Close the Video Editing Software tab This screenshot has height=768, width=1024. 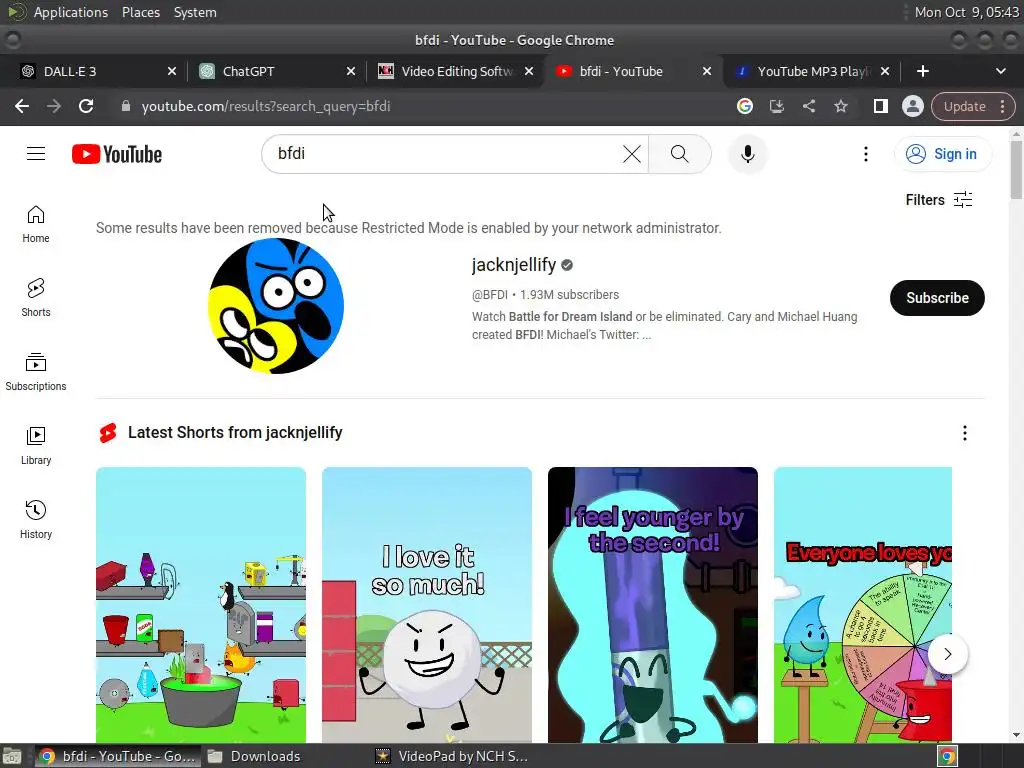tap(529, 71)
